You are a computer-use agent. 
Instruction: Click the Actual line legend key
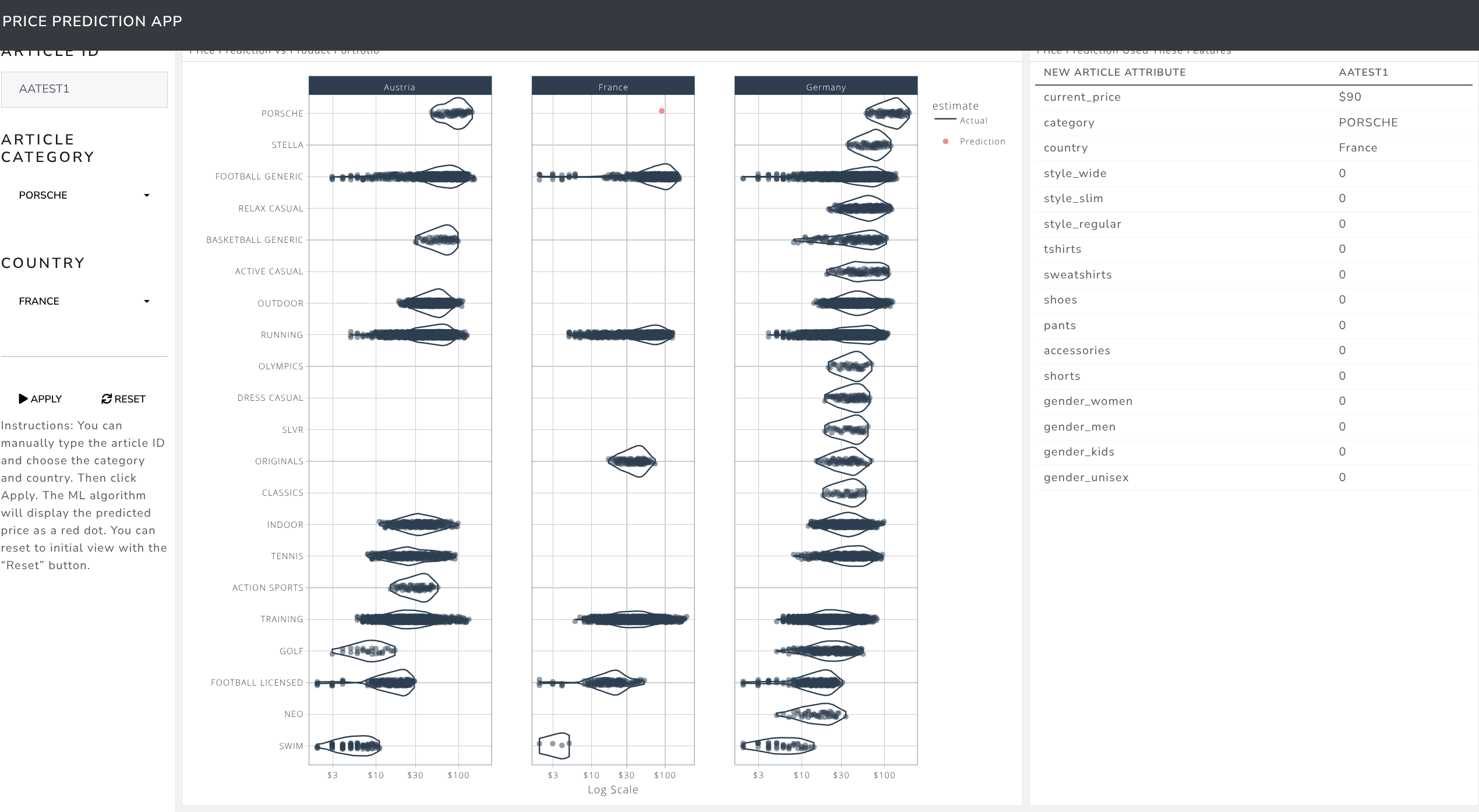[x=945, y=120]
